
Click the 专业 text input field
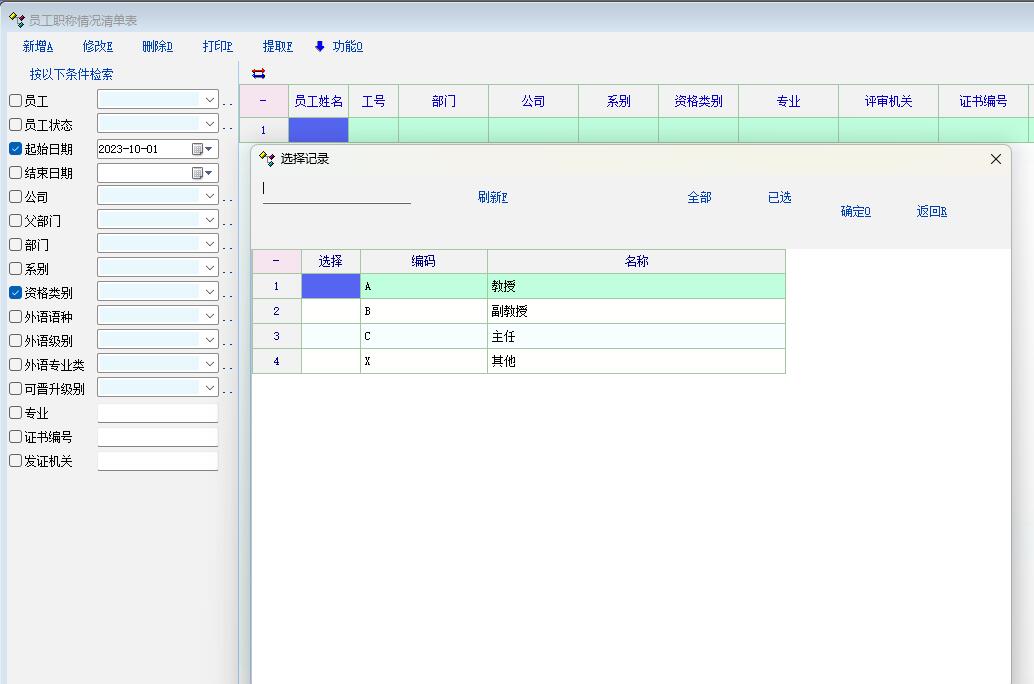[157, 413]
